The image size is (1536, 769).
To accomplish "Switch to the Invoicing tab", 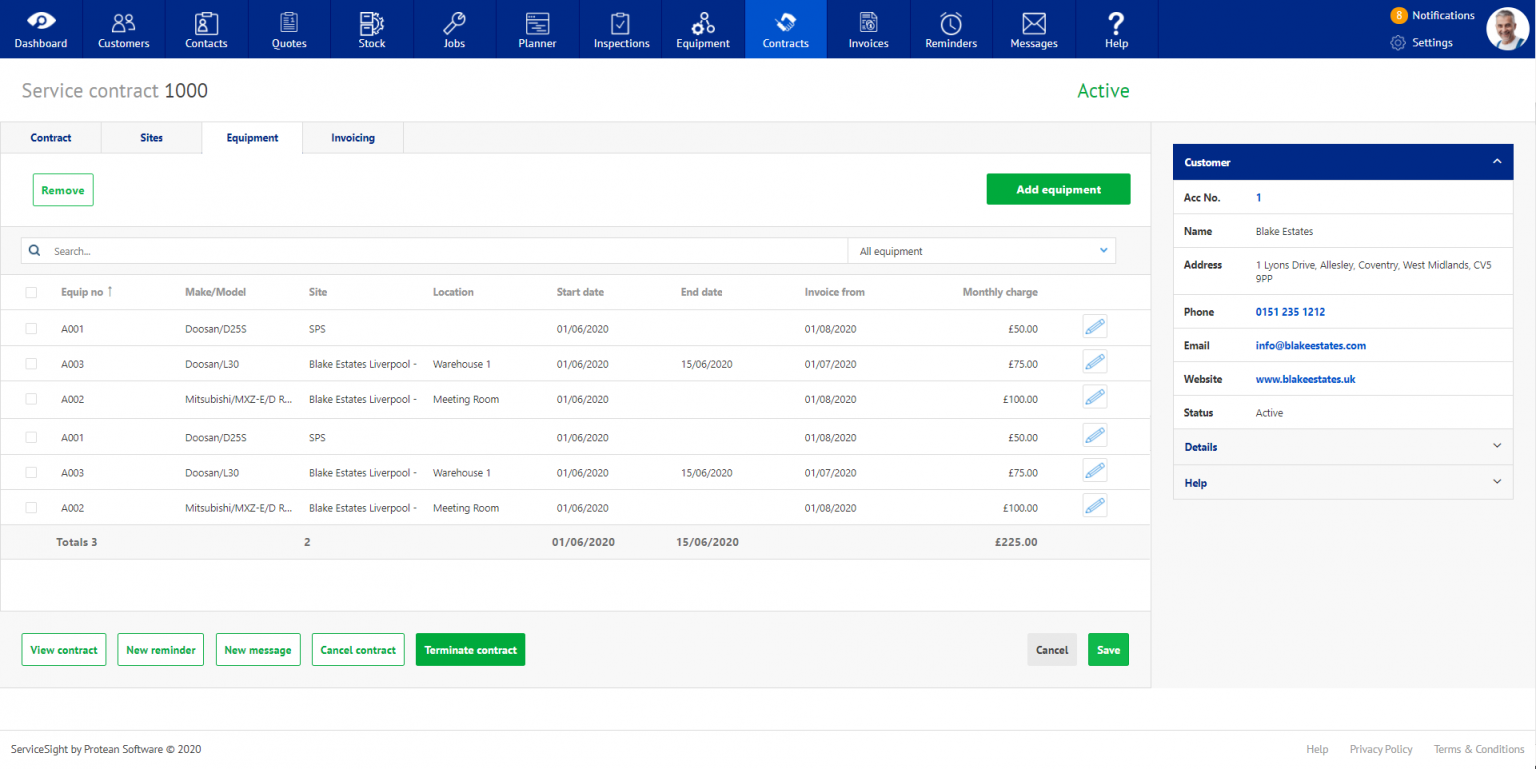I will click(352, 137).
